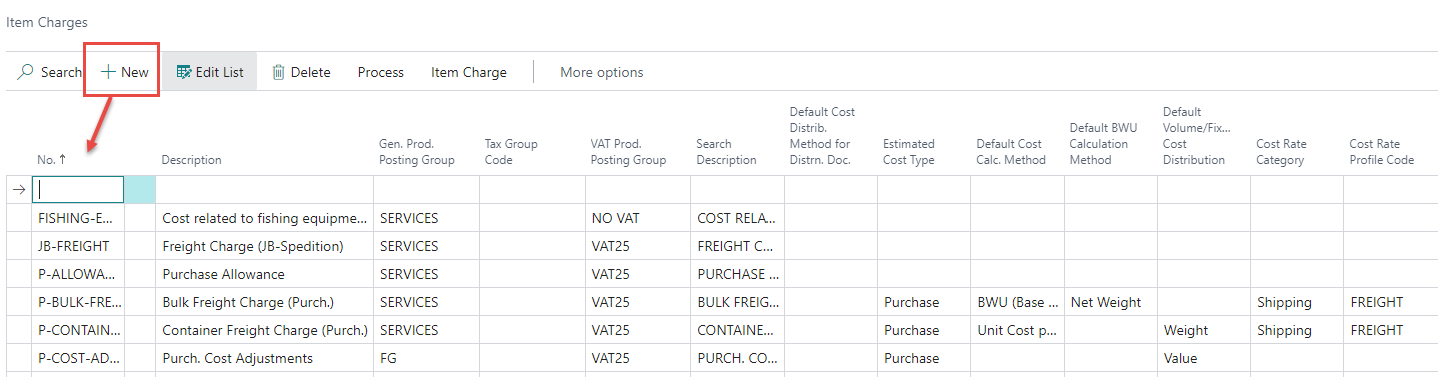The width and height of the screenshot is (1438, 377).
Task: Open the Cost Rate Category column header
Action: (x=1281, y=152)
